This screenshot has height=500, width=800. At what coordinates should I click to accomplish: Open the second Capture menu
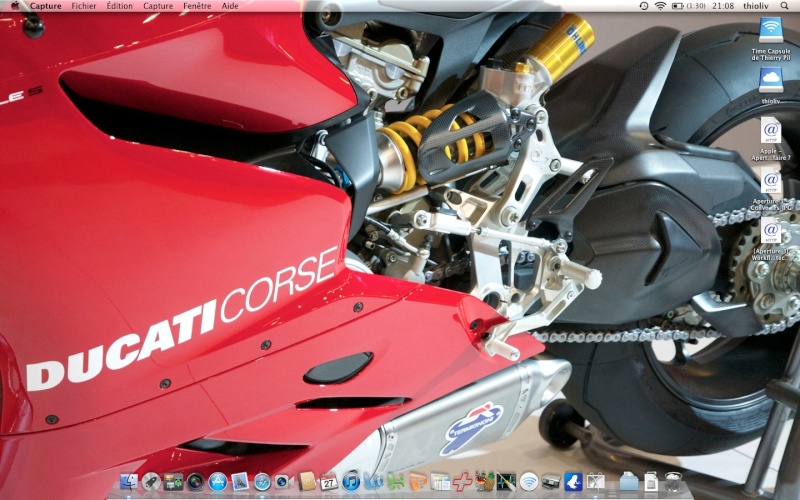pos(158,6)
